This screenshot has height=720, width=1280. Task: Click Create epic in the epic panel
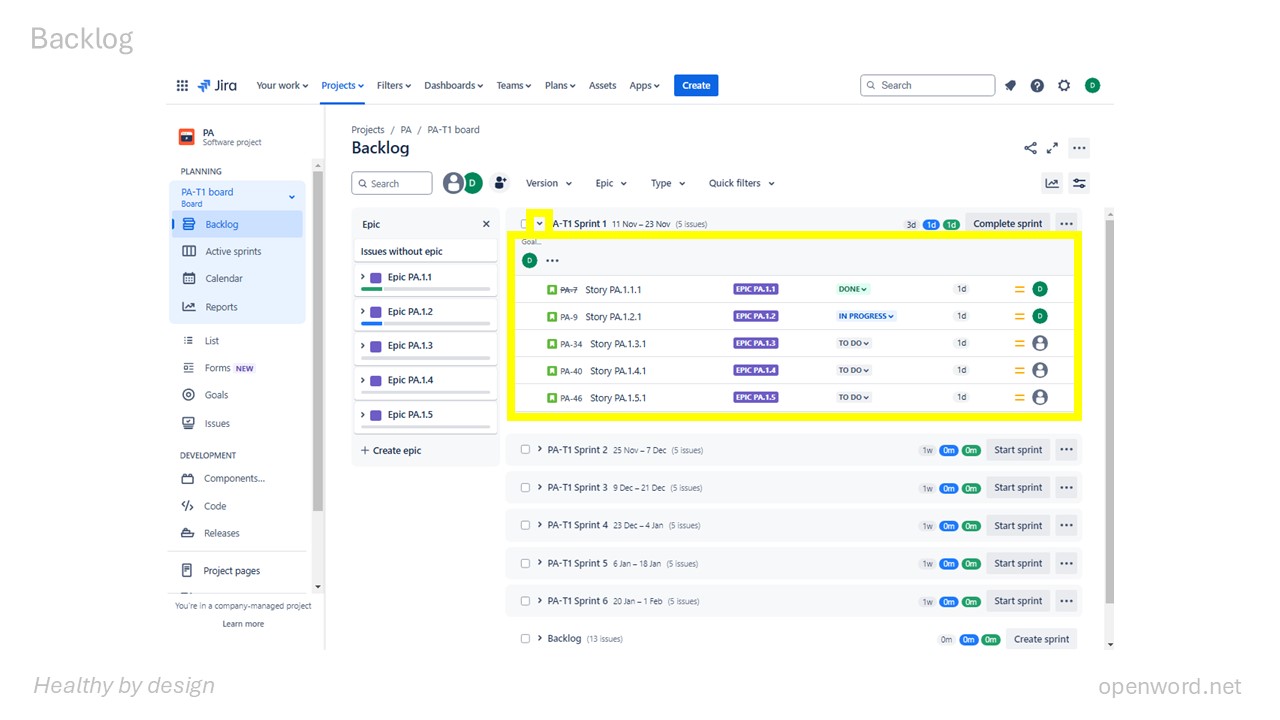pos(391,451)
